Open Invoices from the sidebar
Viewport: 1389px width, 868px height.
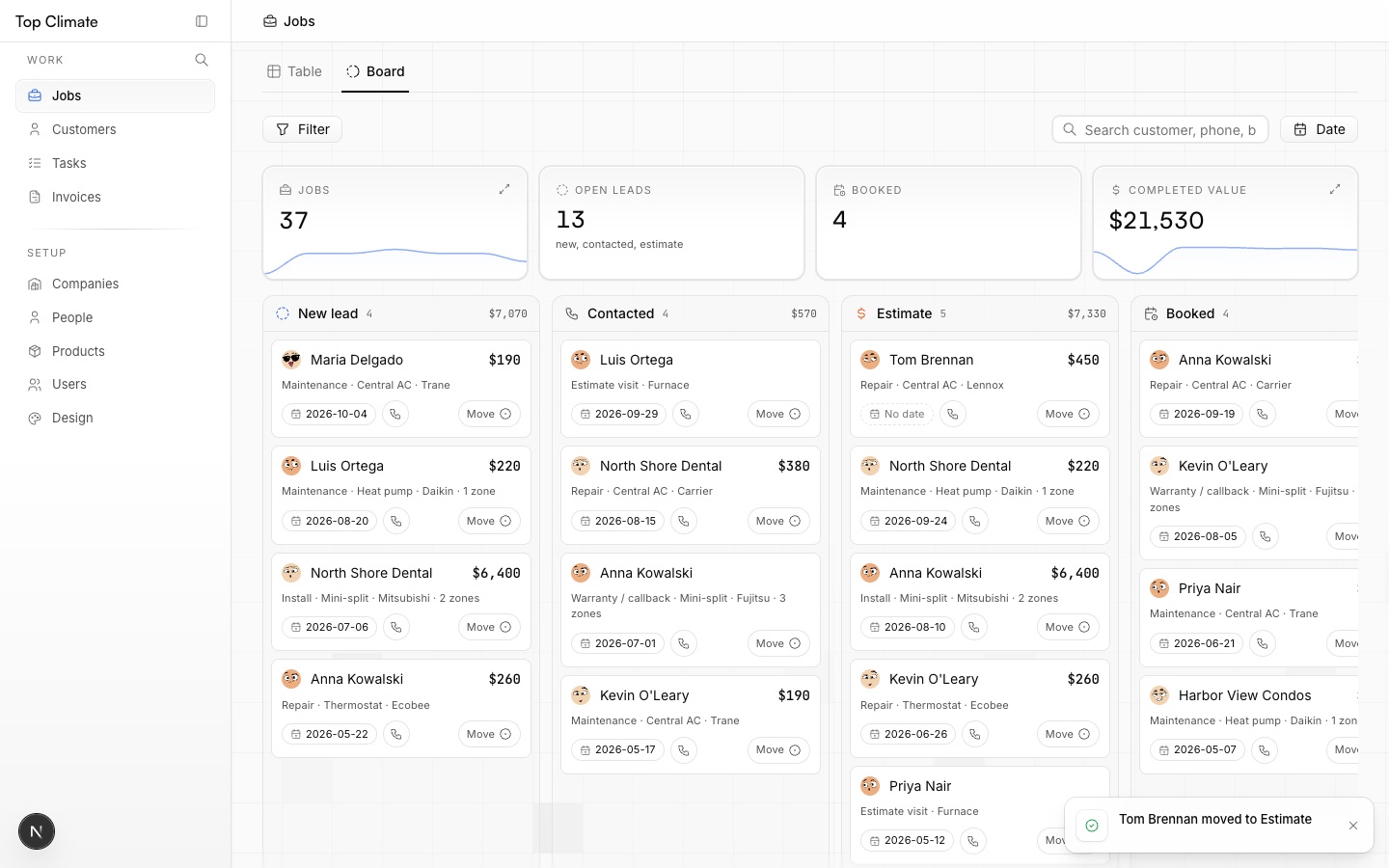pos(115,197)
